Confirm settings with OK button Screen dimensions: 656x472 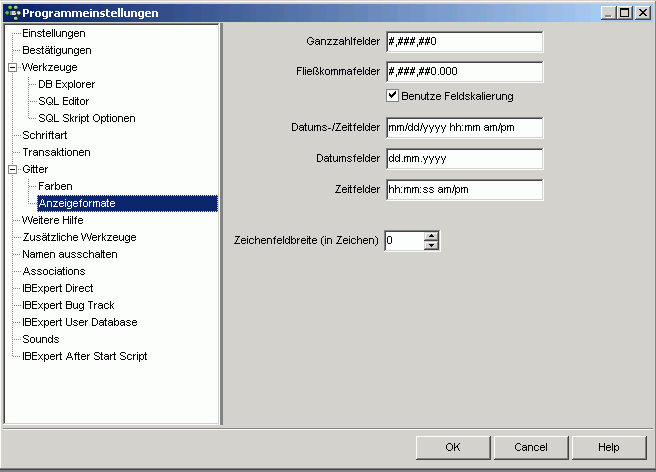pyautogui.click(x=453, y=447)
